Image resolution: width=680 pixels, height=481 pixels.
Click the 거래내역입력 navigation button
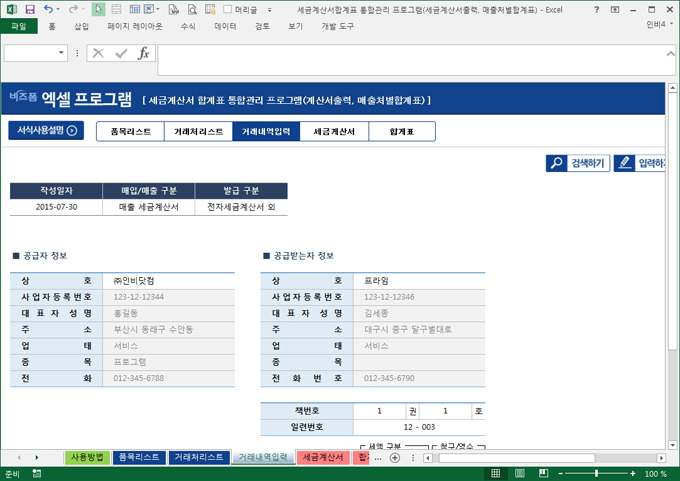point(266,131)
